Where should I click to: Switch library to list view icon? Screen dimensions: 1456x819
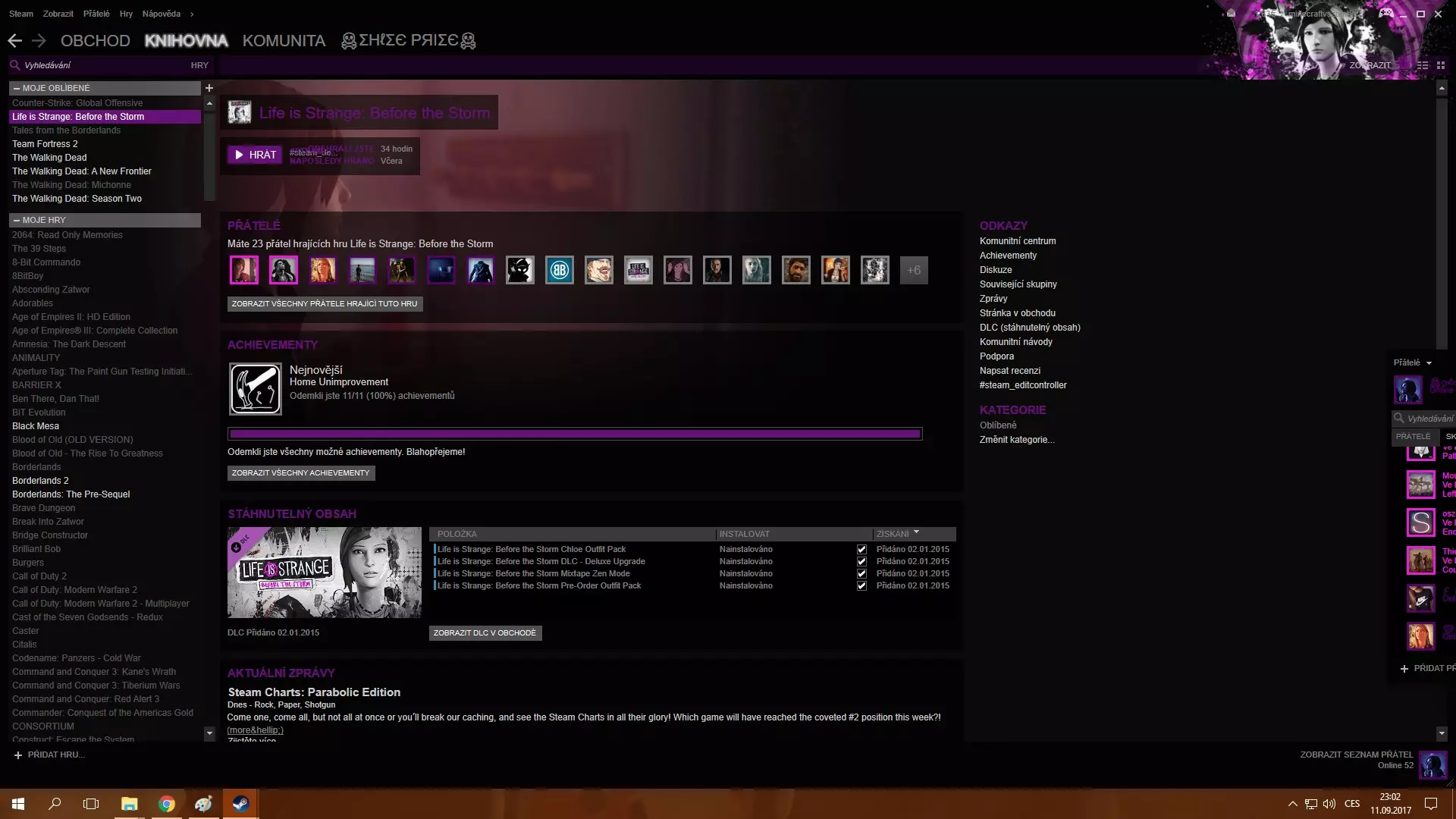pyautogui.click(x=1423, y=65)
